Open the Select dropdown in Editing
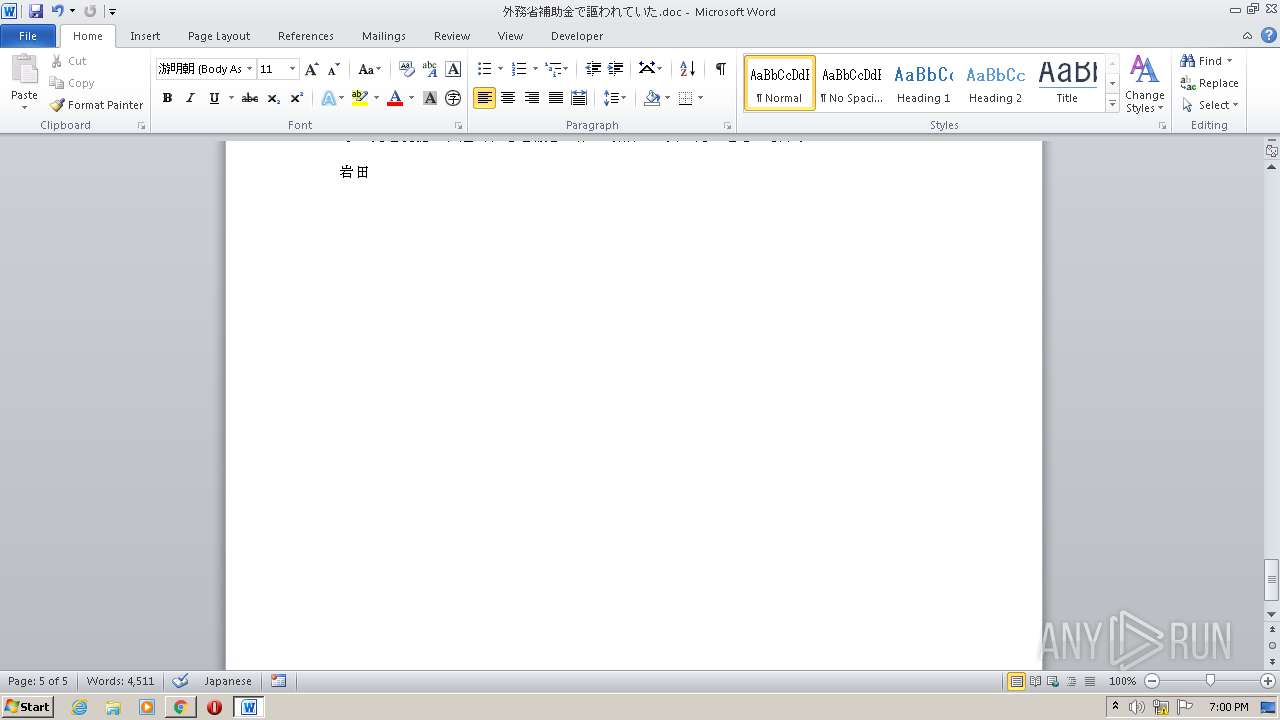 (x=1210, y=104)
